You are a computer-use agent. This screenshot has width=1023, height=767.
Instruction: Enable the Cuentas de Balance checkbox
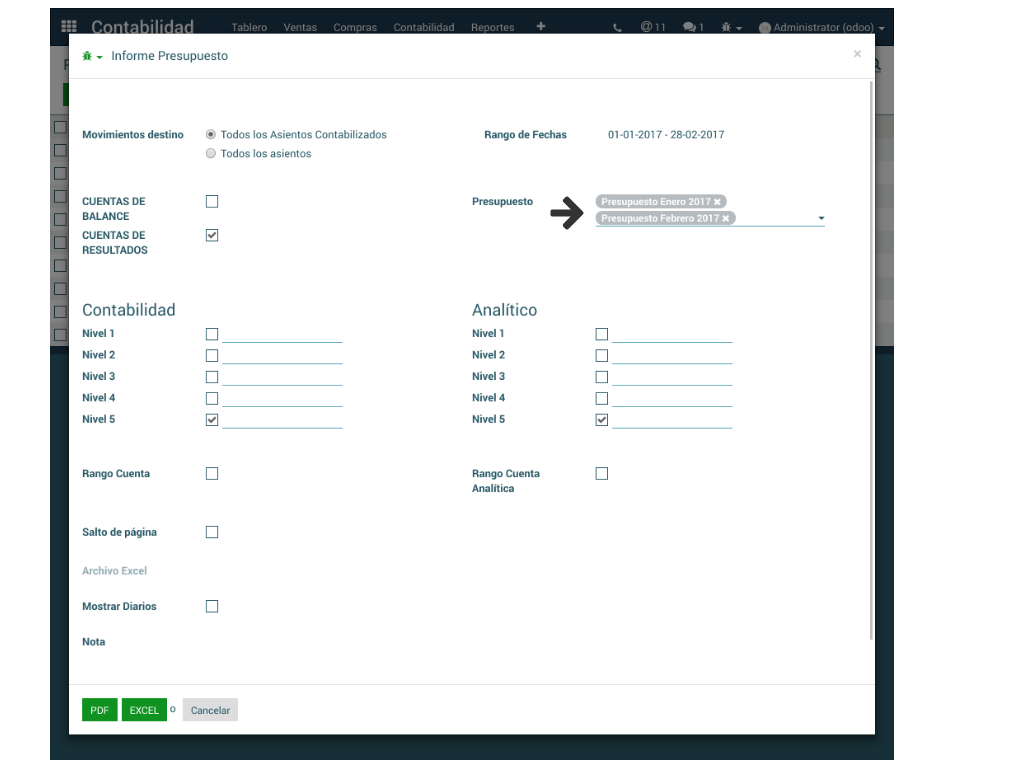pos(212,202)
